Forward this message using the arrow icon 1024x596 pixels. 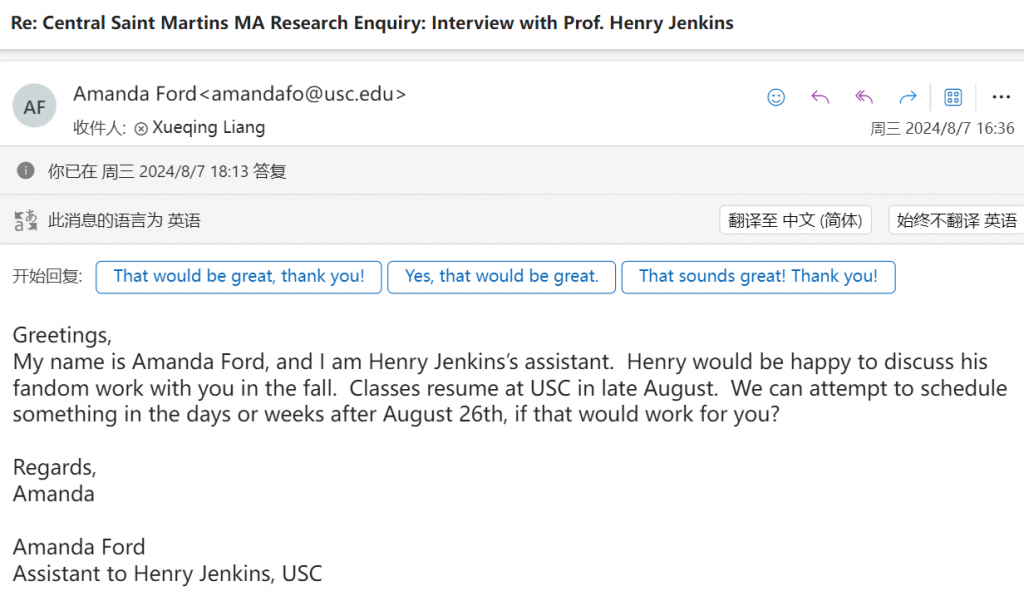pos(908,97)
